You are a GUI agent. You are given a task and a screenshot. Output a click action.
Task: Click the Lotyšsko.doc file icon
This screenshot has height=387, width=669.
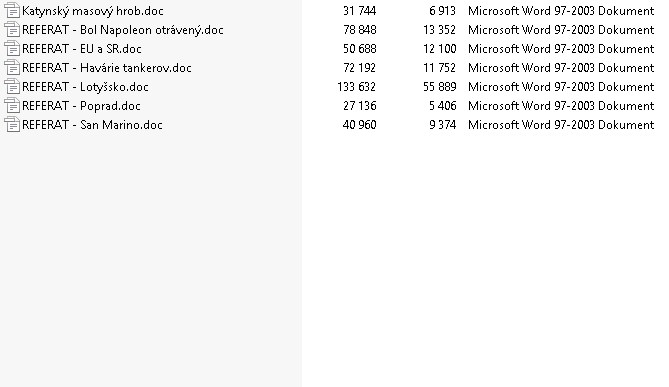tap(12, 87)
